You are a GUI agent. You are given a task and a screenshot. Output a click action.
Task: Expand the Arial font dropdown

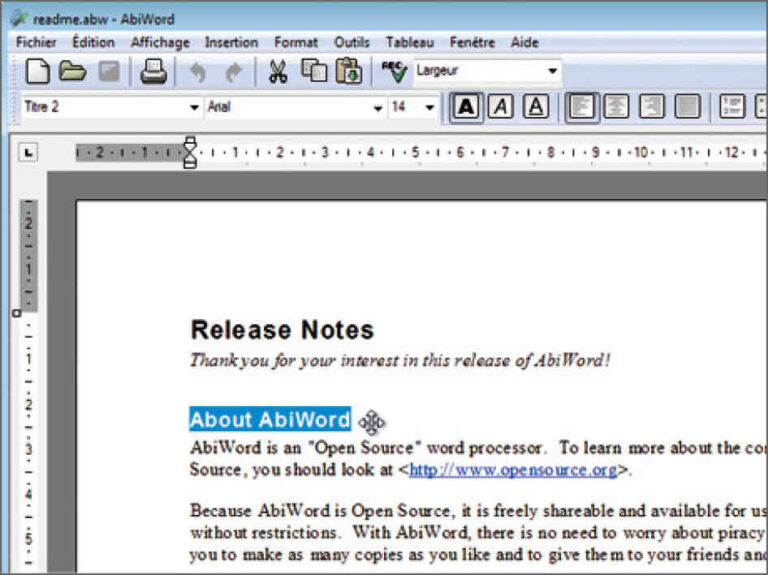(378, 107)
